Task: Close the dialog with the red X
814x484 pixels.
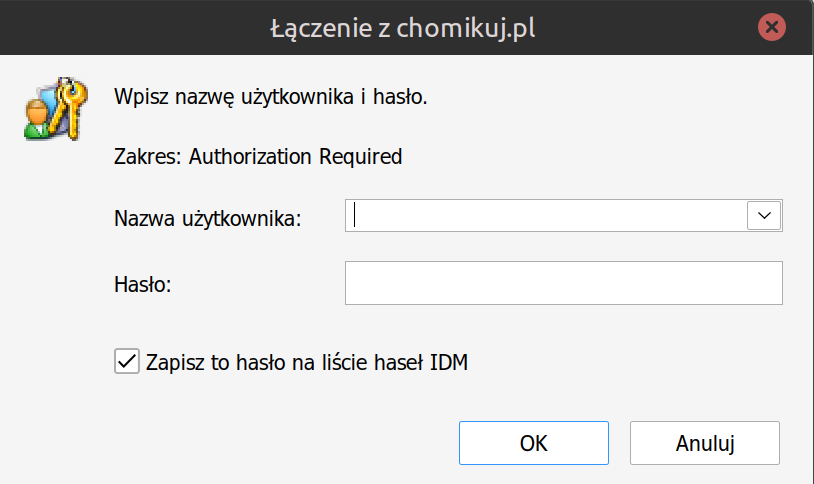Action: [x=771, y=27]
